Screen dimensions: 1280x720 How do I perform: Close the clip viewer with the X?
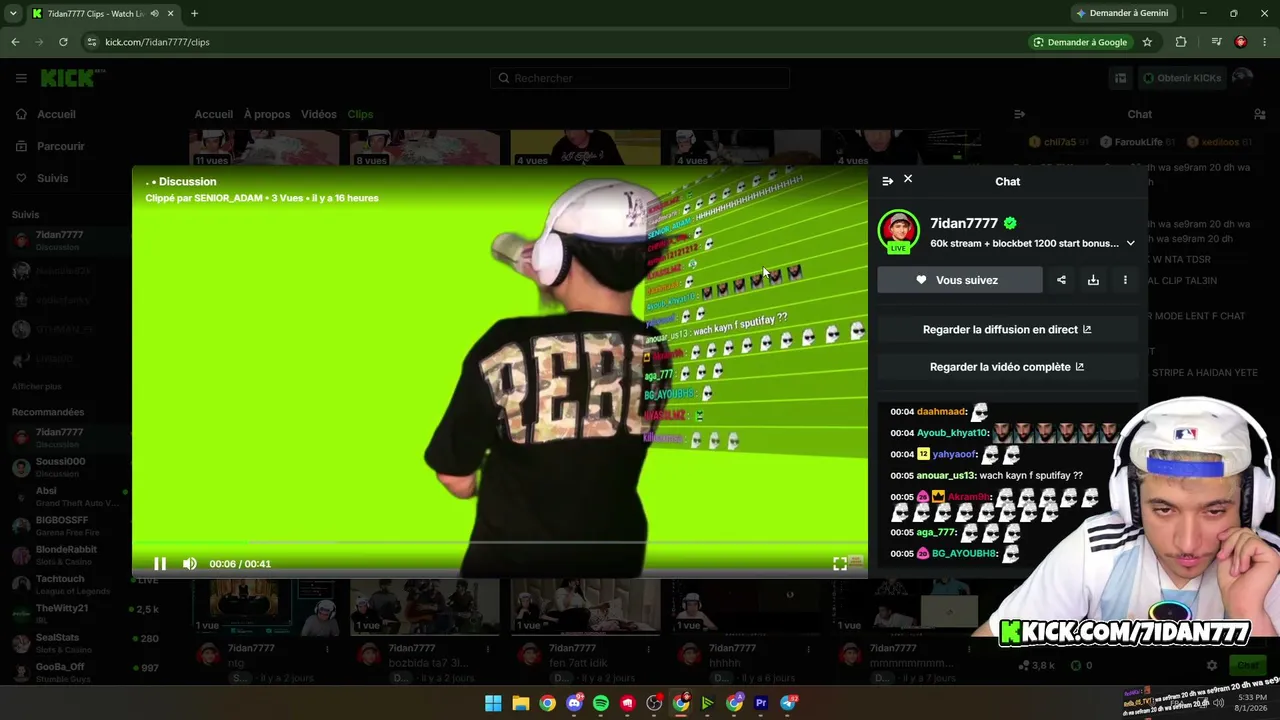(x=908, y=179)
